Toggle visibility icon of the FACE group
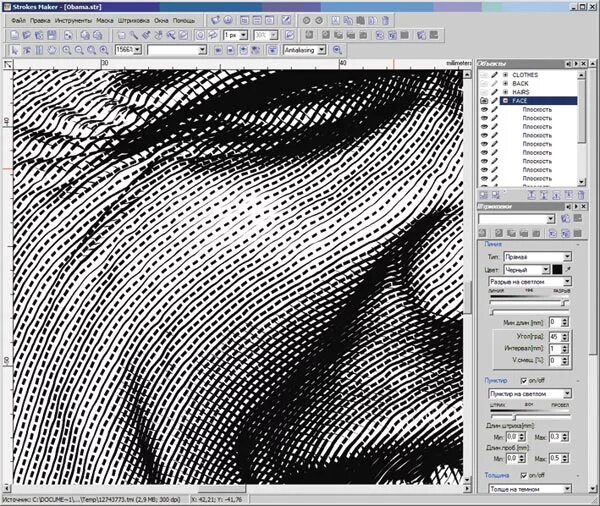This screenshot has height=506, width=600. (484, 101)
